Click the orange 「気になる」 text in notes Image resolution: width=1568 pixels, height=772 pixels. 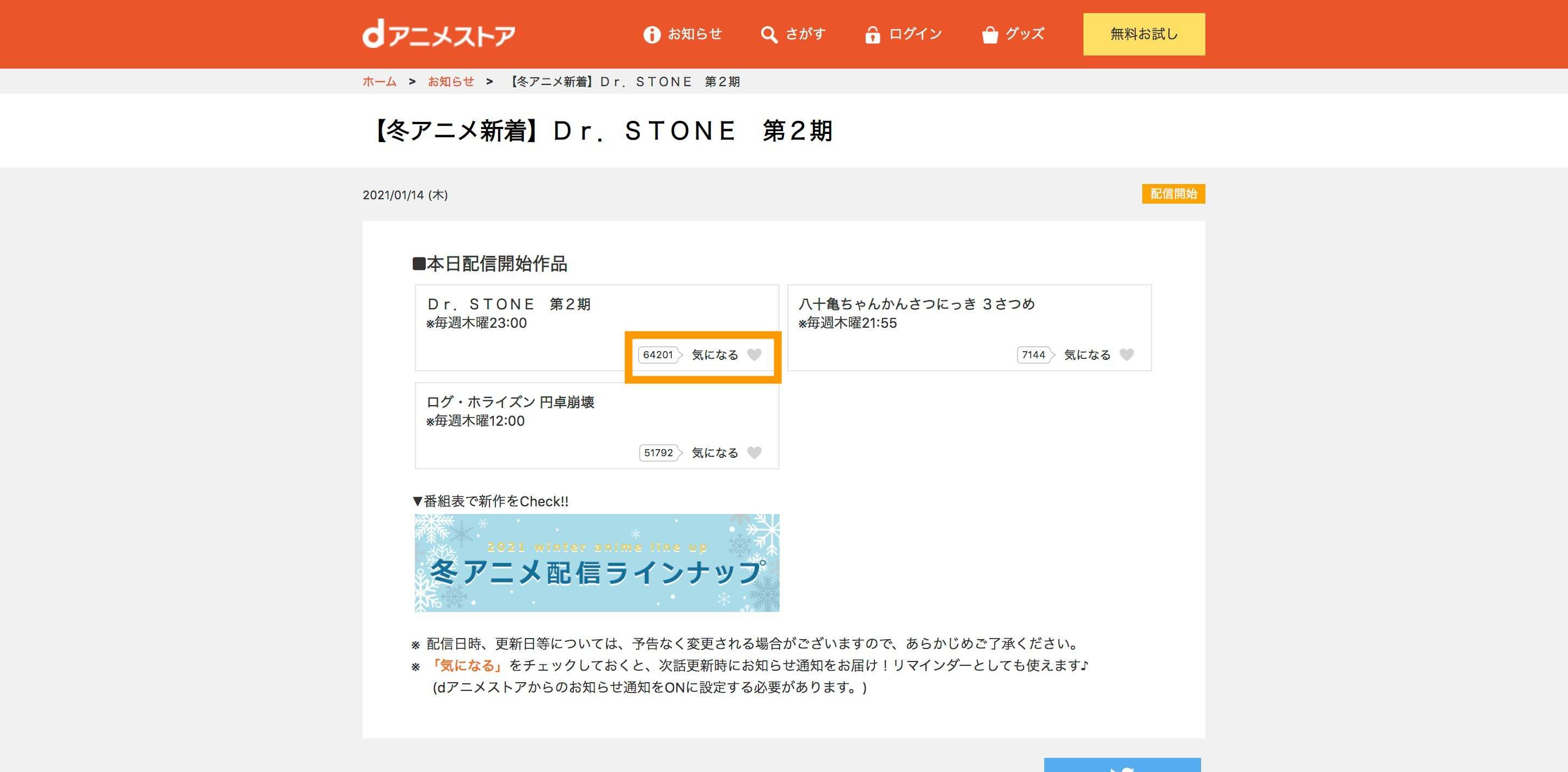click(x=467, y=665)
